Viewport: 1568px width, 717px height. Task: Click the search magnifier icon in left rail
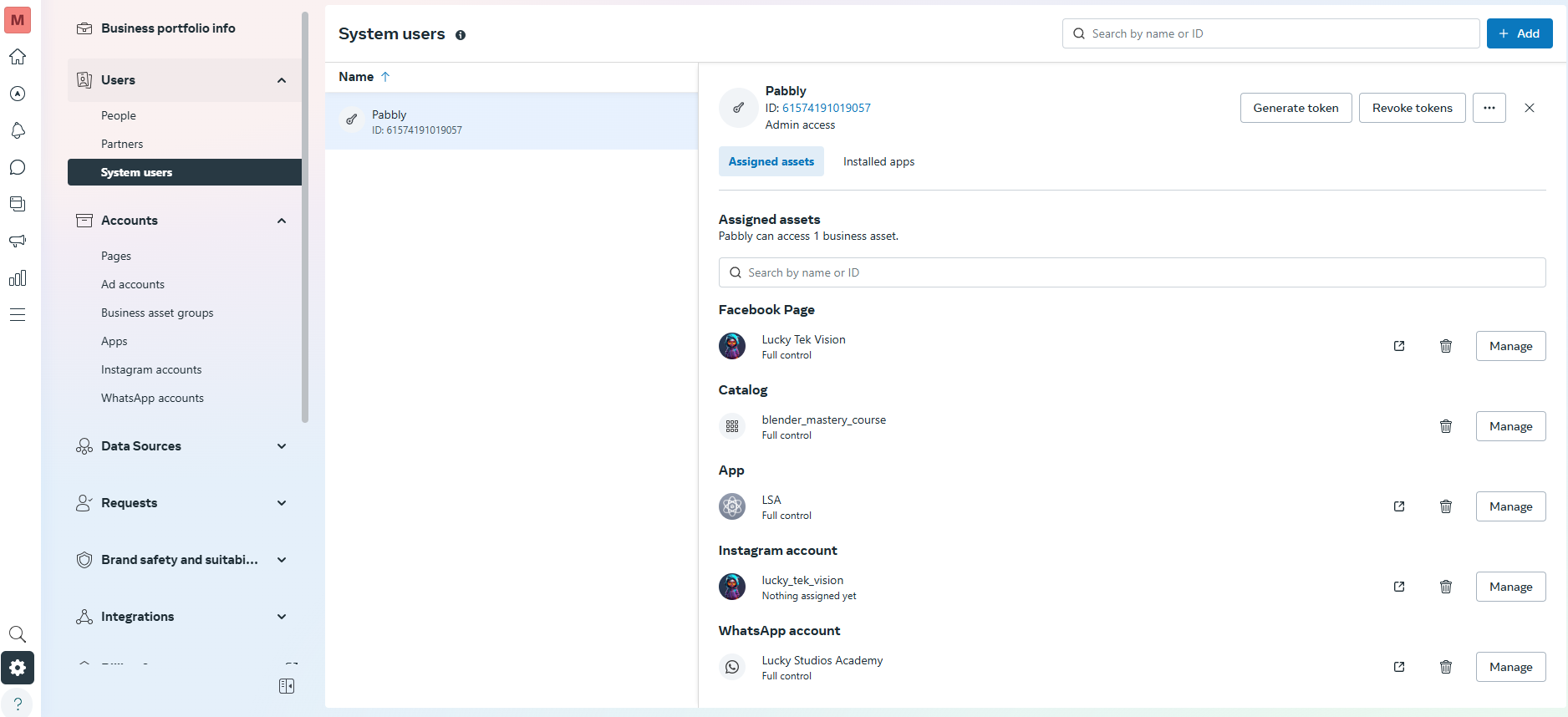click(18, 634)
